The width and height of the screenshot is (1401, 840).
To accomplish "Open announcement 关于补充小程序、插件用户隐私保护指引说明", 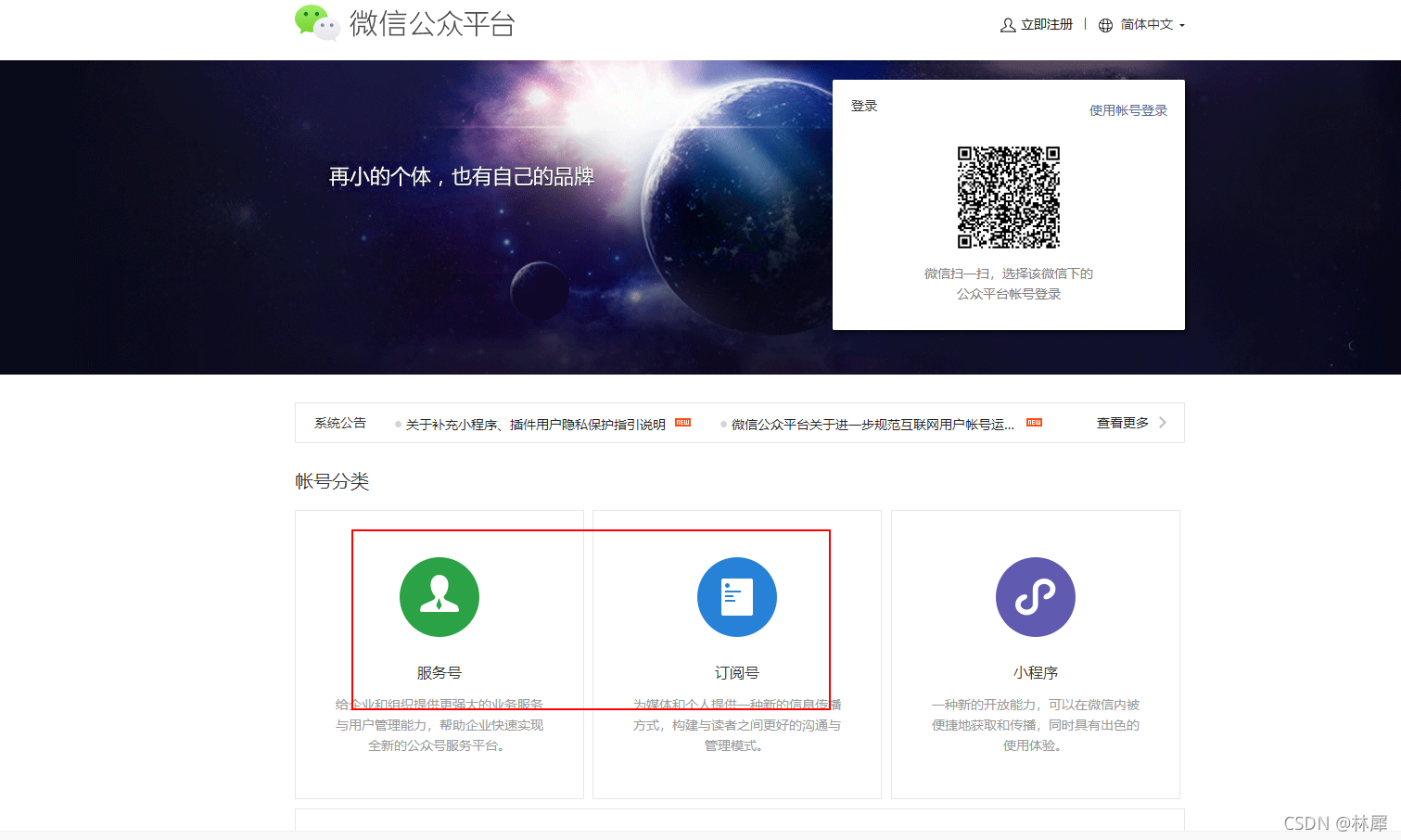I will (535, 425).
